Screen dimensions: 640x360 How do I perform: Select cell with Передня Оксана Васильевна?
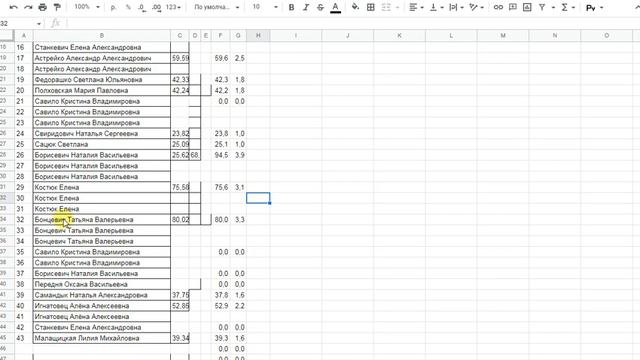pyautogui.click(x=102, y=284)
